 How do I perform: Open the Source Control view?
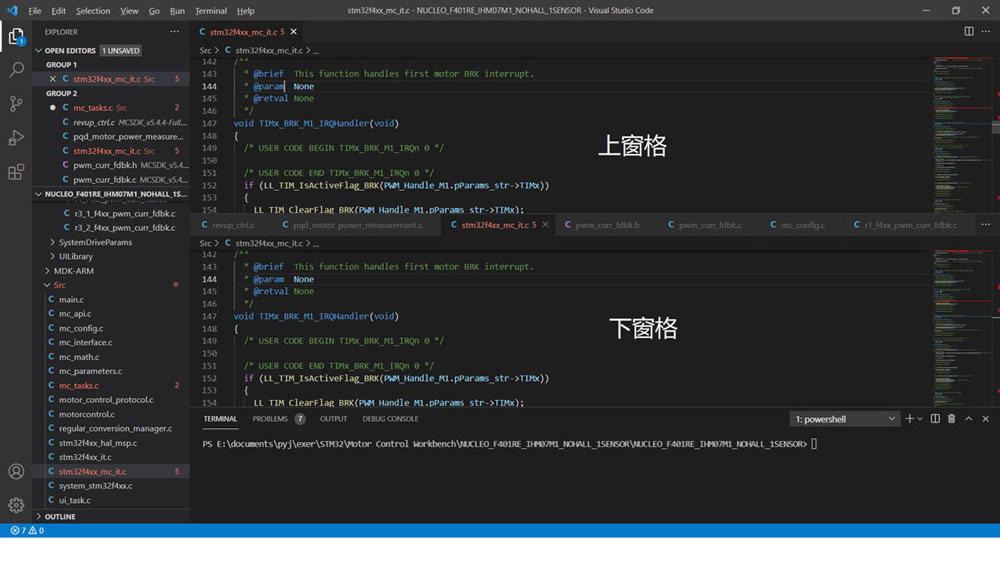click(x=16, y=103)
